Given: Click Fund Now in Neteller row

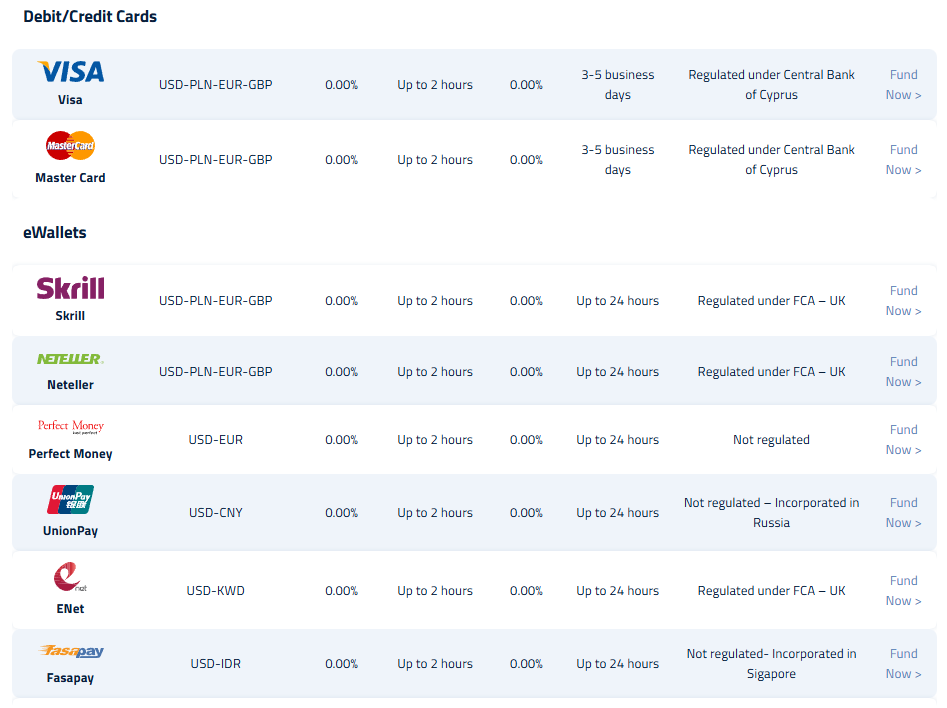Looking at the screenshot, I should coord(904,372).
